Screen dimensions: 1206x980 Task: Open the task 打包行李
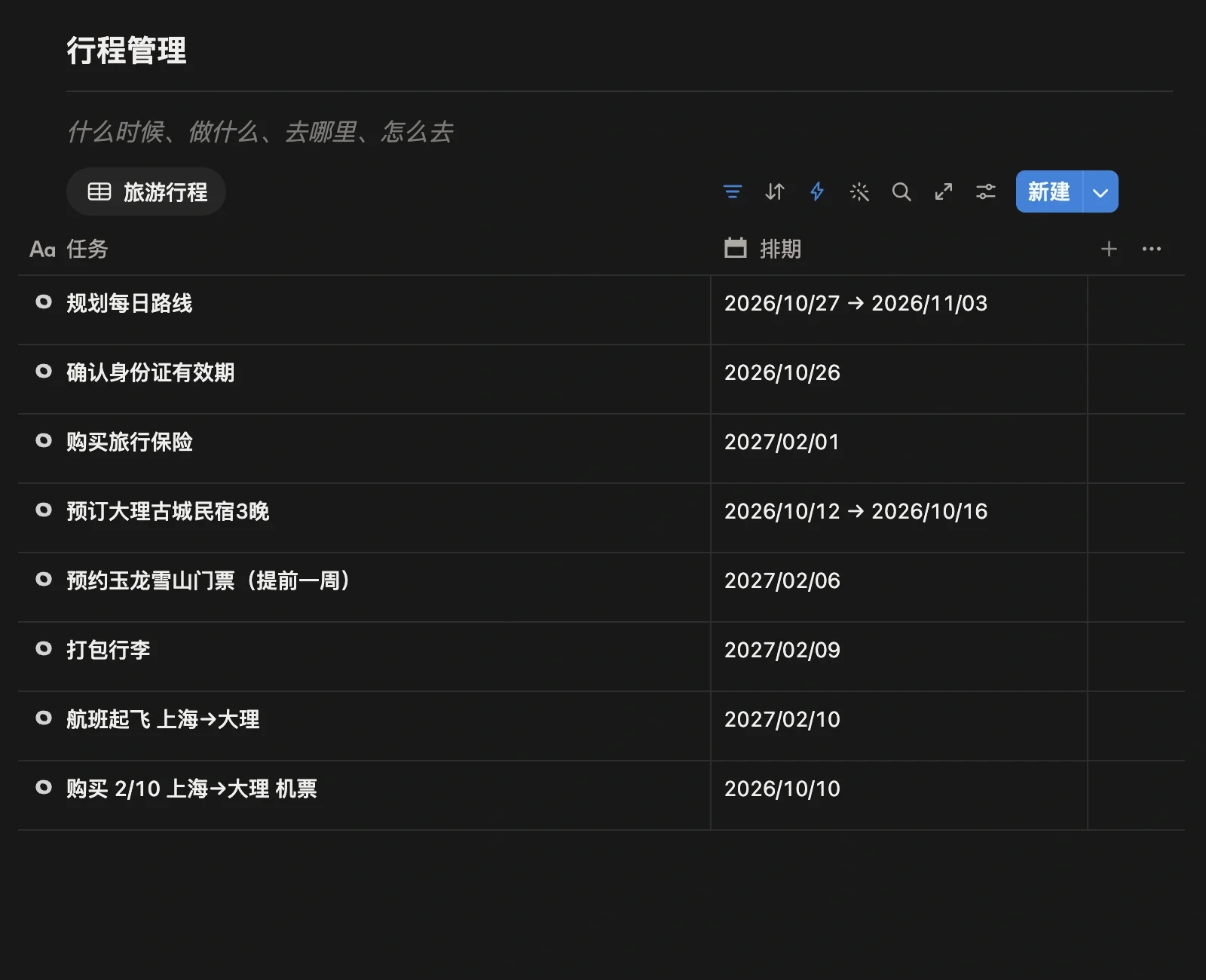coord(109,650)
